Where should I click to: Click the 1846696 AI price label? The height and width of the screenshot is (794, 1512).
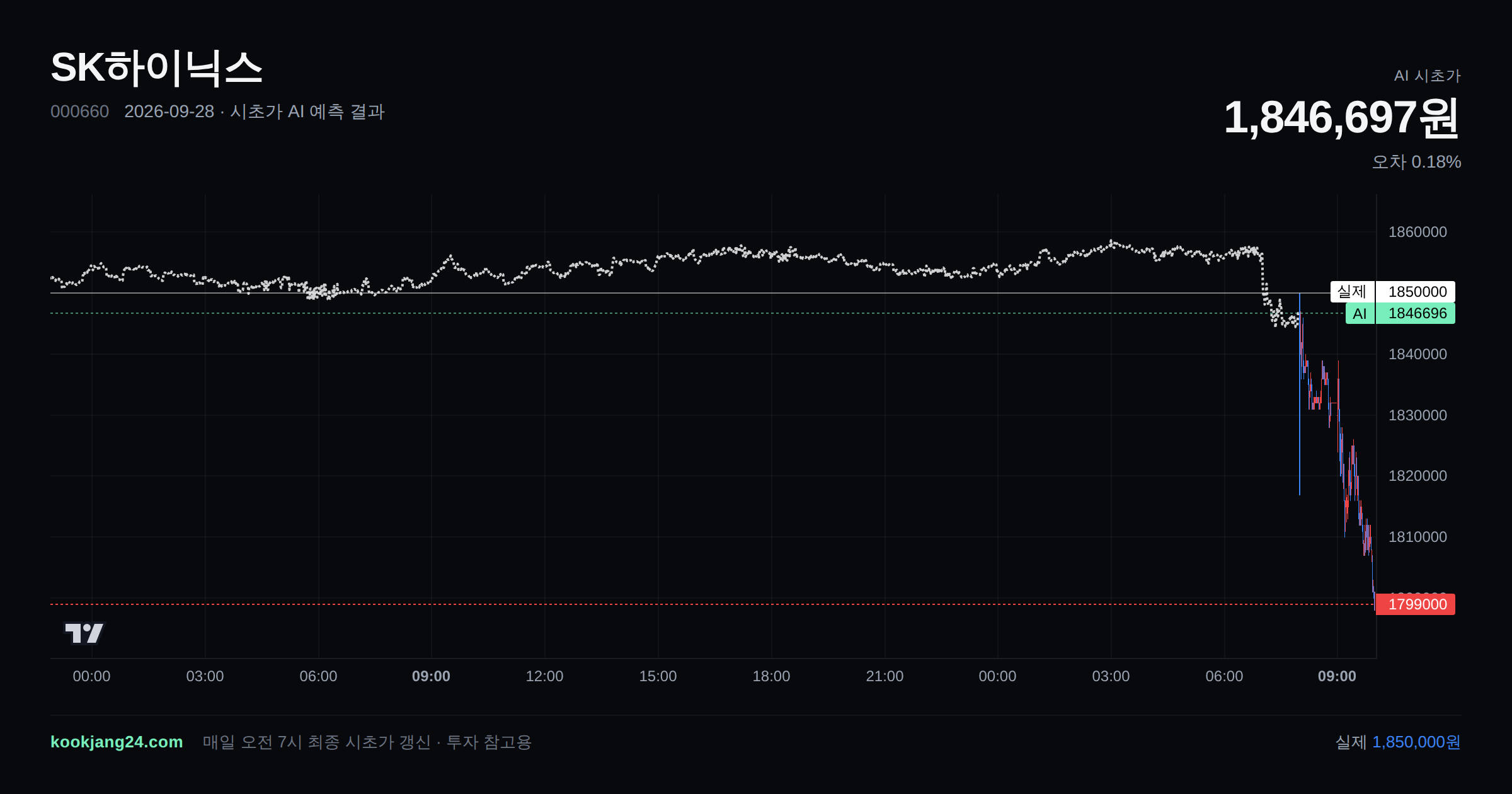tap(1415, 313)
